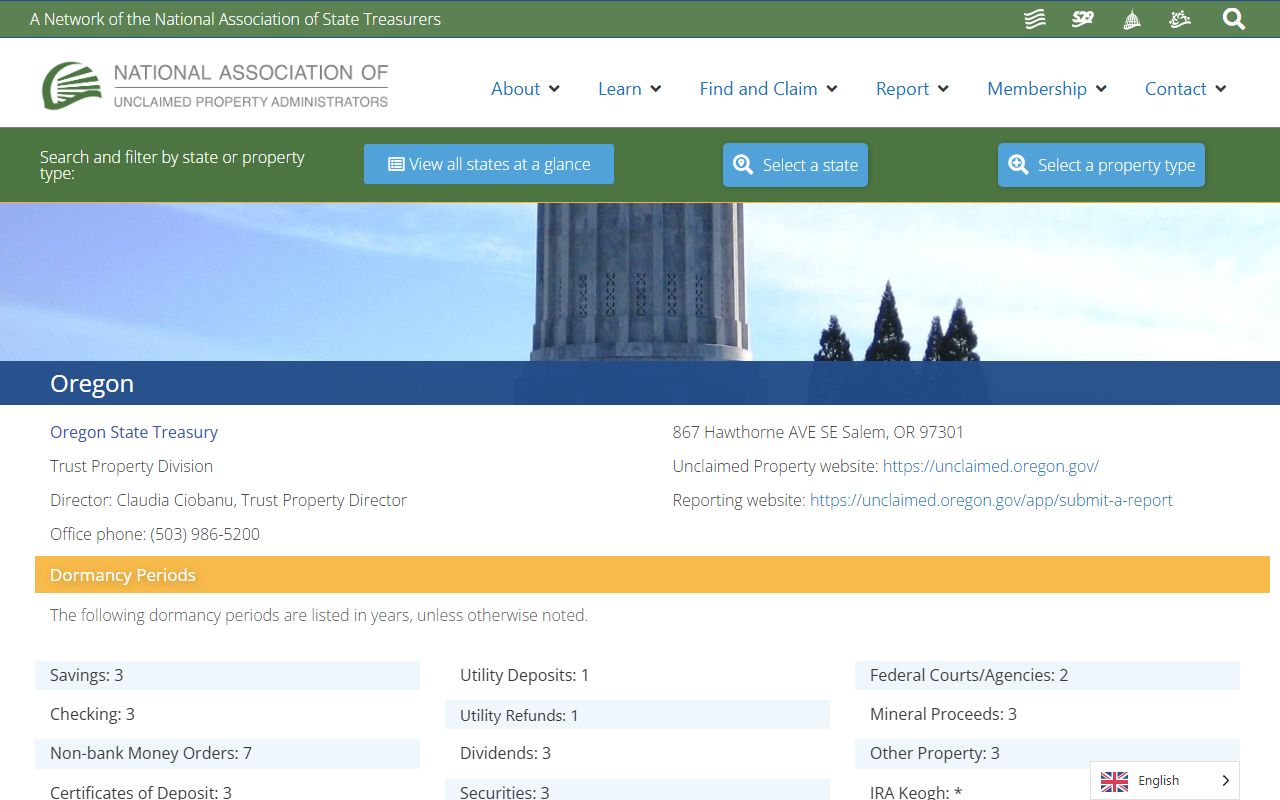Click list icon on View all states button
Screen dimensions: 1280x800
pos(396,164)
